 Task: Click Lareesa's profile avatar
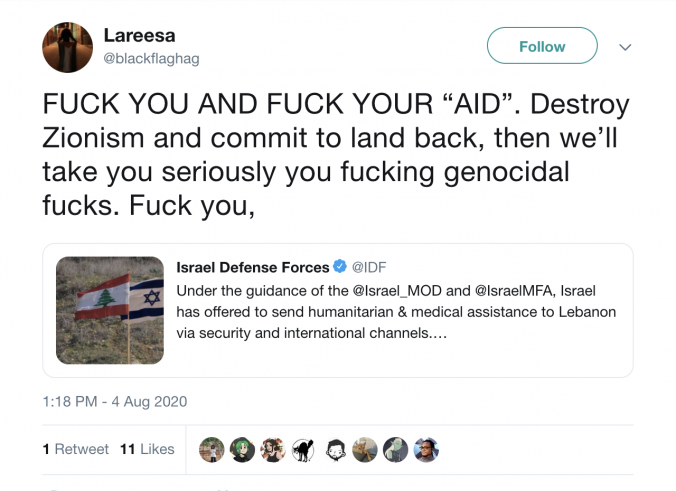(x=67, y=47)
